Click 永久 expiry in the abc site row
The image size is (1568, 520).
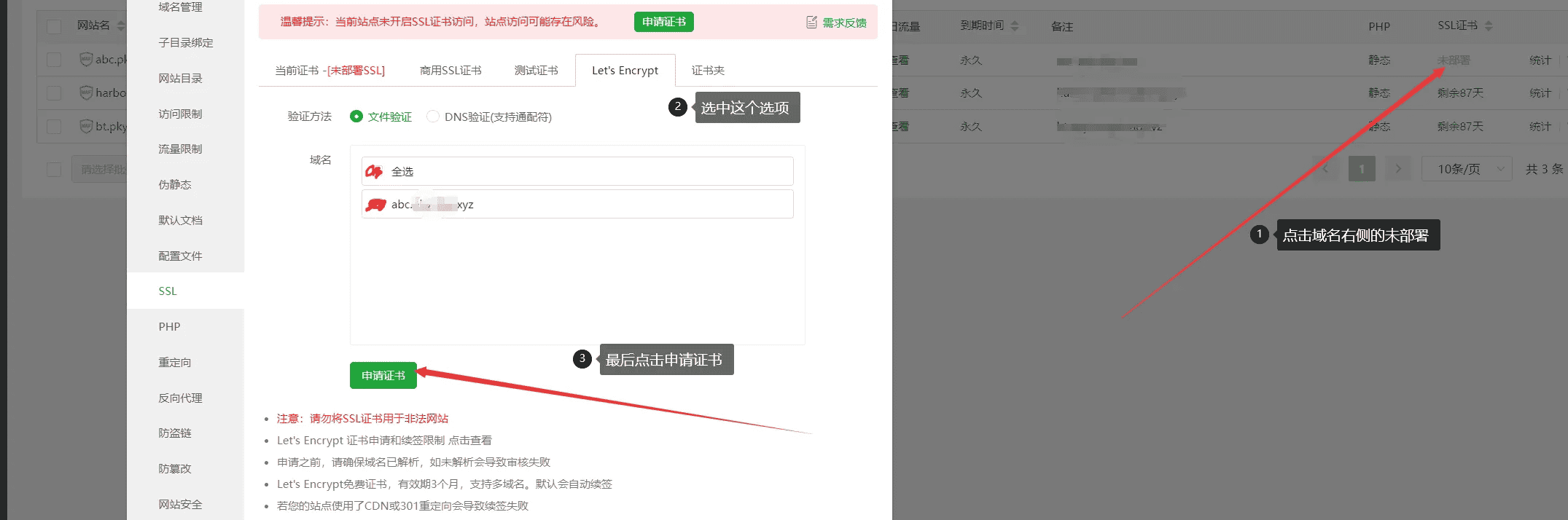point(971,60)
